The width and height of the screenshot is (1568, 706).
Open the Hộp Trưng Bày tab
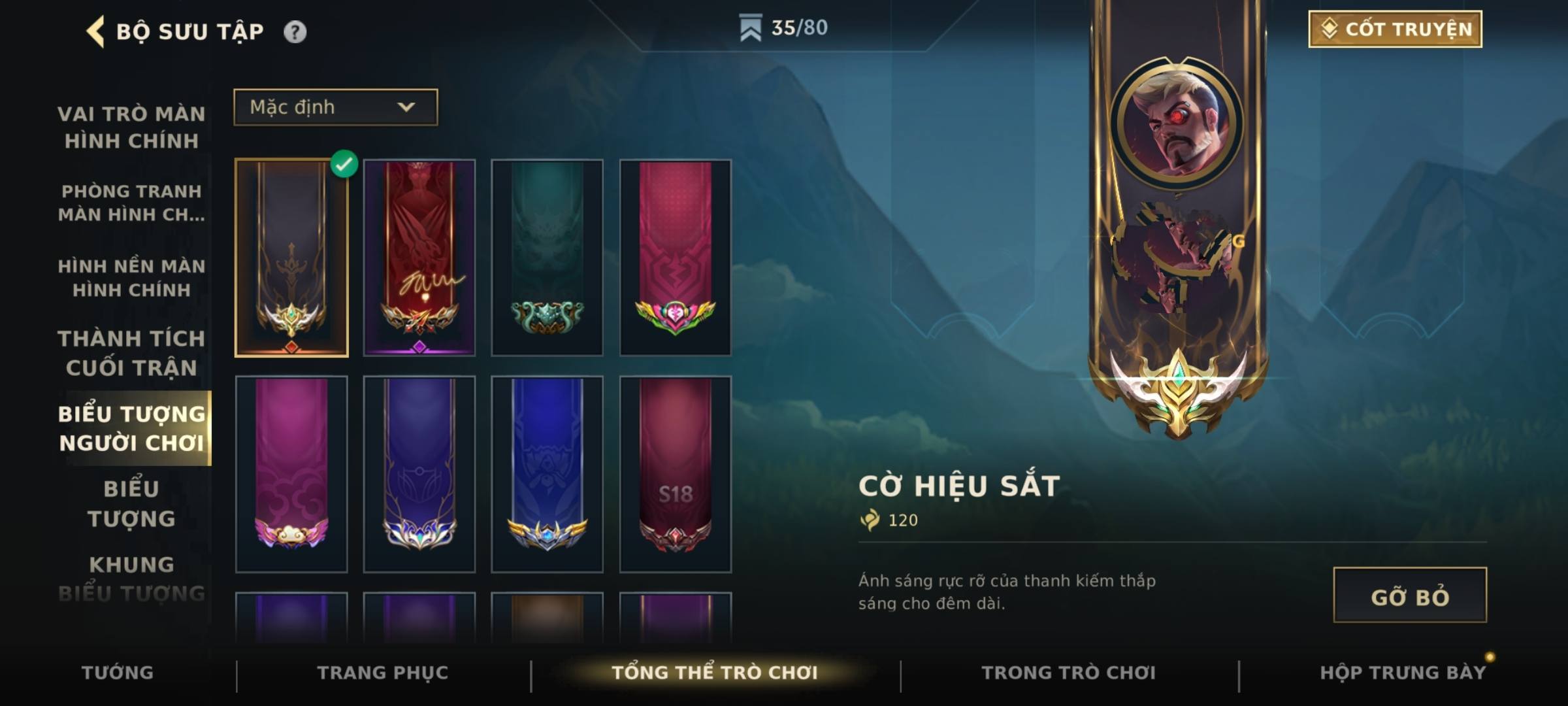click(x=1403, y=673)
